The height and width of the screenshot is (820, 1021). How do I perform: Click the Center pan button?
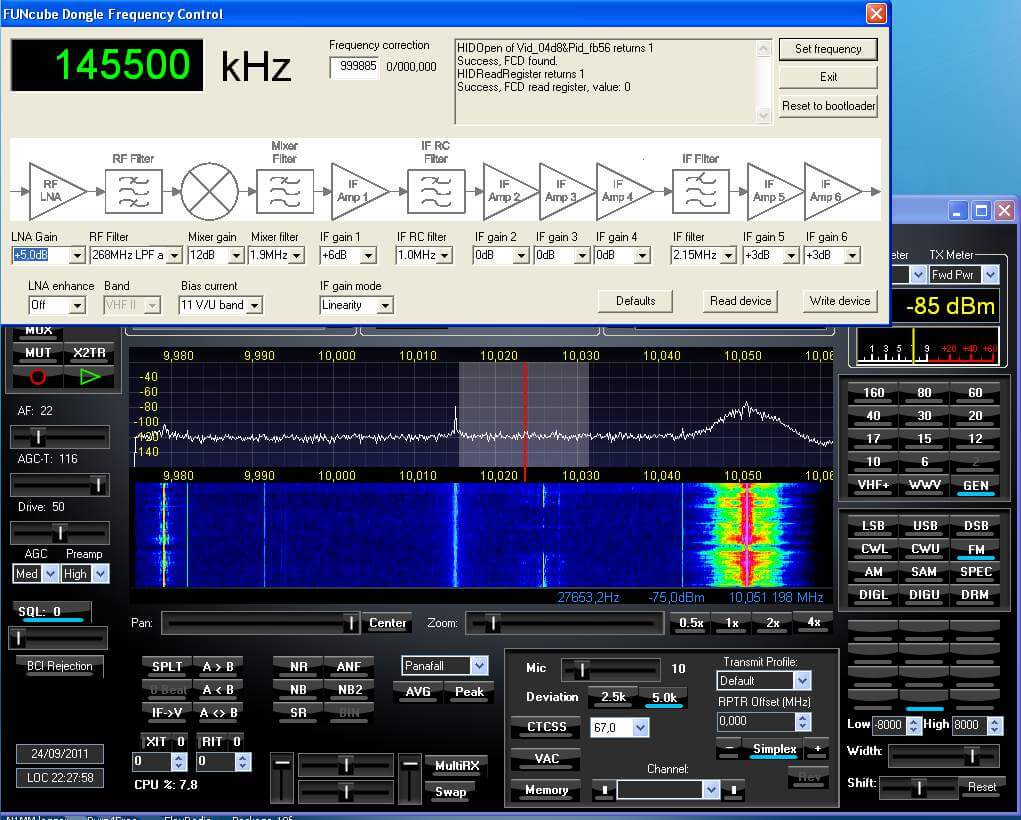[387, 623]
